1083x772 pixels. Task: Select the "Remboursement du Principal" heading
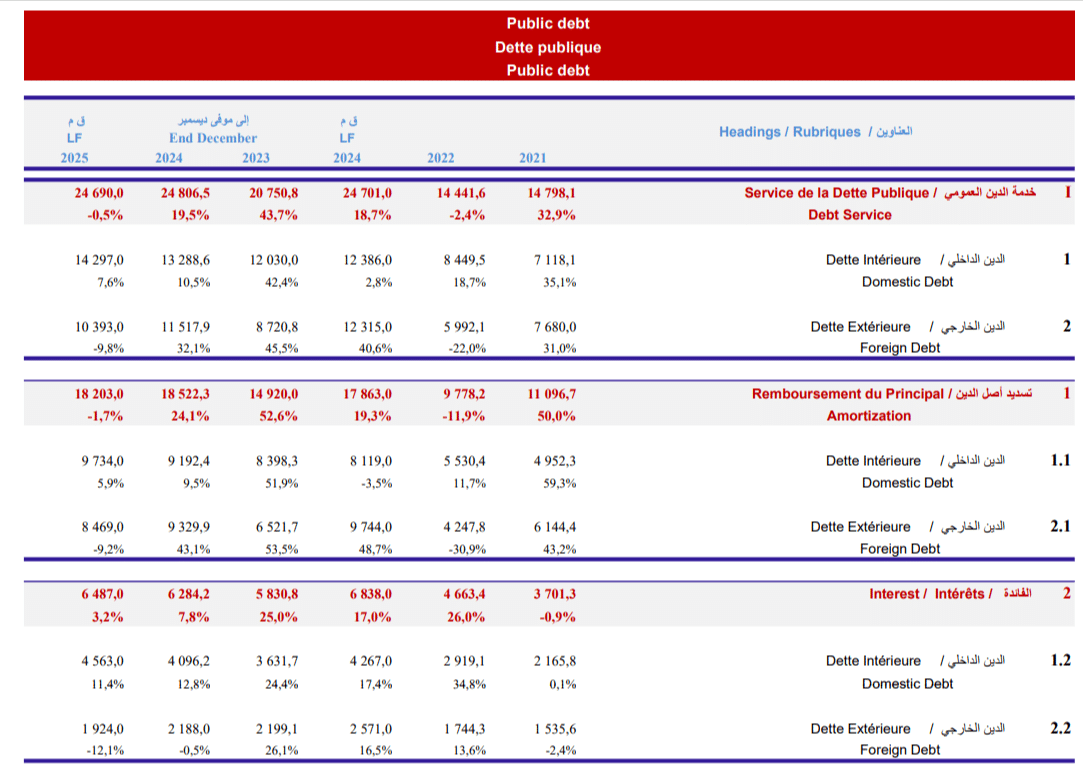847,394
